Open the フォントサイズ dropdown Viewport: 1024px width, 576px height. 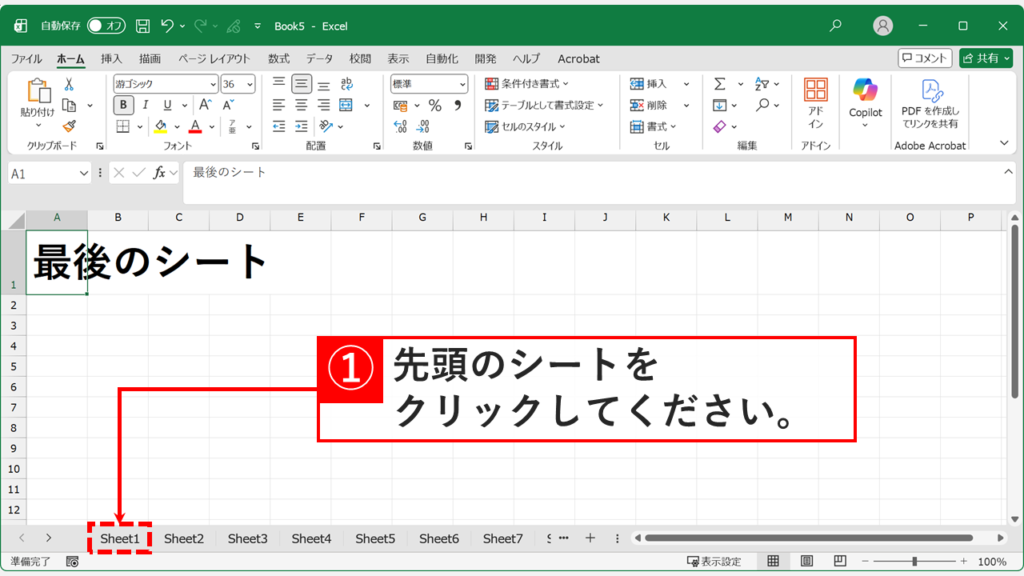tap(249, 83)
